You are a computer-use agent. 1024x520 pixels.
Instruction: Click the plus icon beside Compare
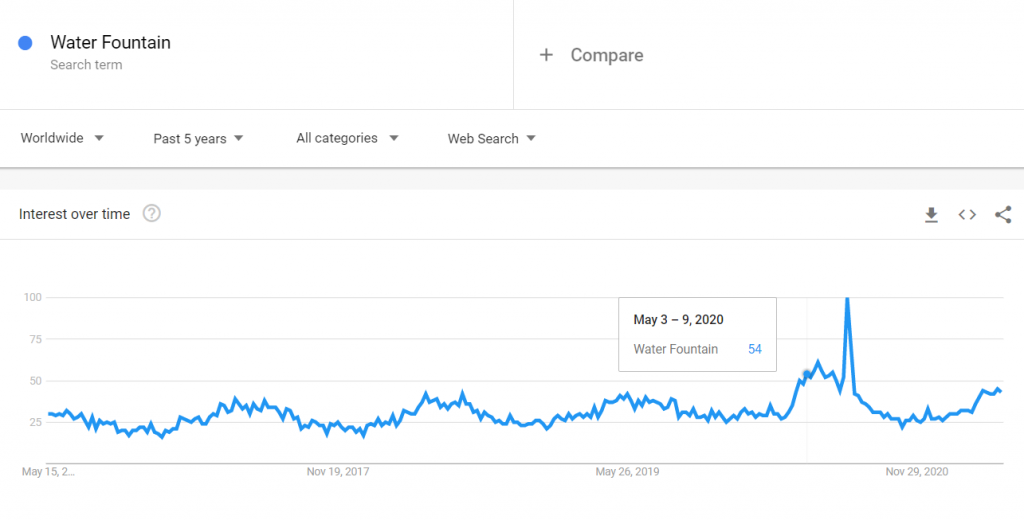point(546,55)
